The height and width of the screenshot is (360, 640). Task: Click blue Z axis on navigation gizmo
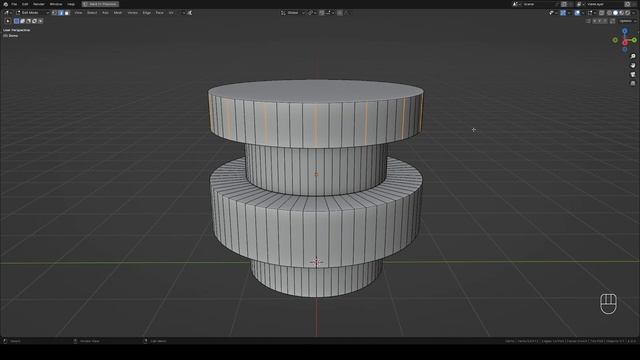click(x=625, y=31)
